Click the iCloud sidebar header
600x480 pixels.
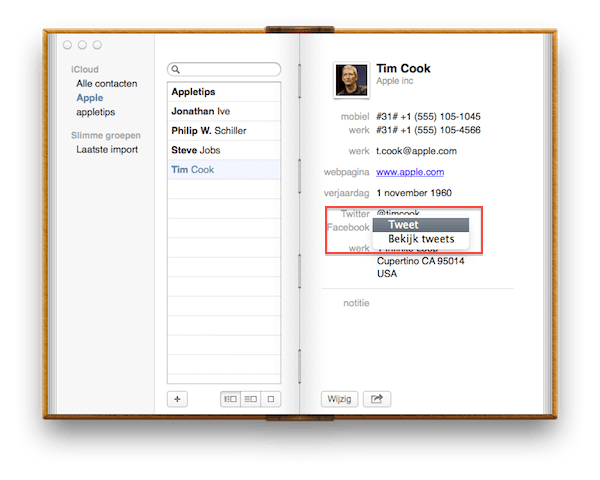click(85, 69)
